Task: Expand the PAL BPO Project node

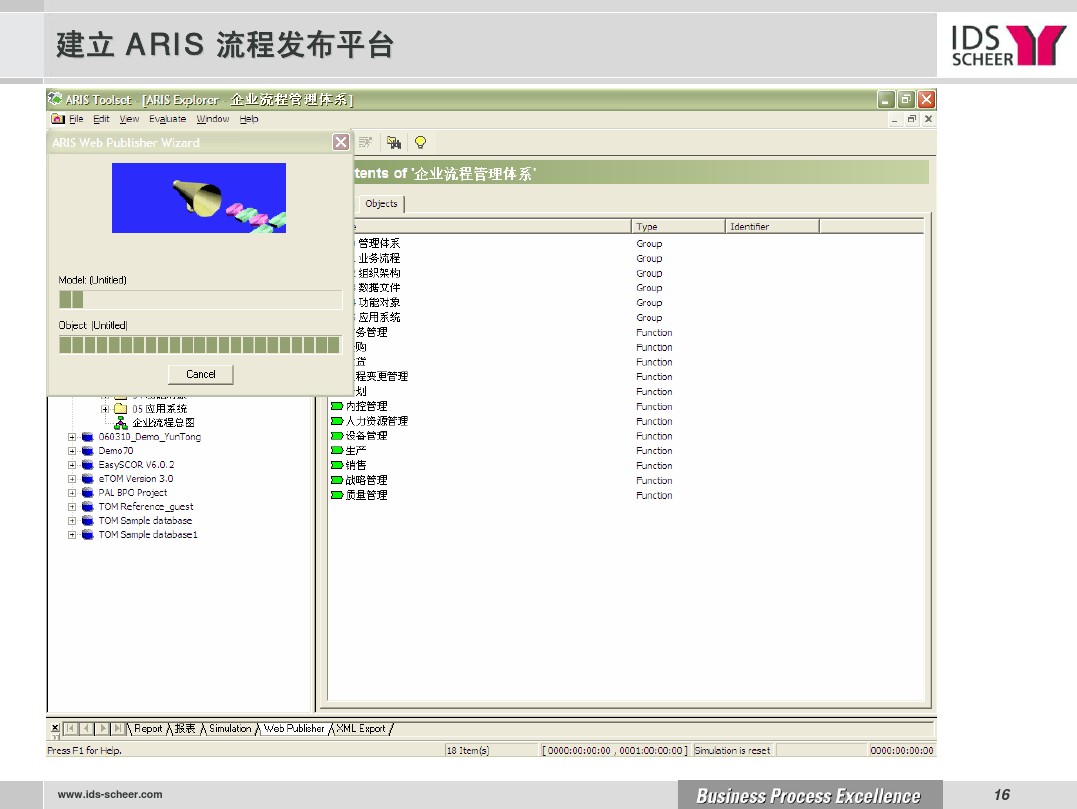Action: click(72, 492)
